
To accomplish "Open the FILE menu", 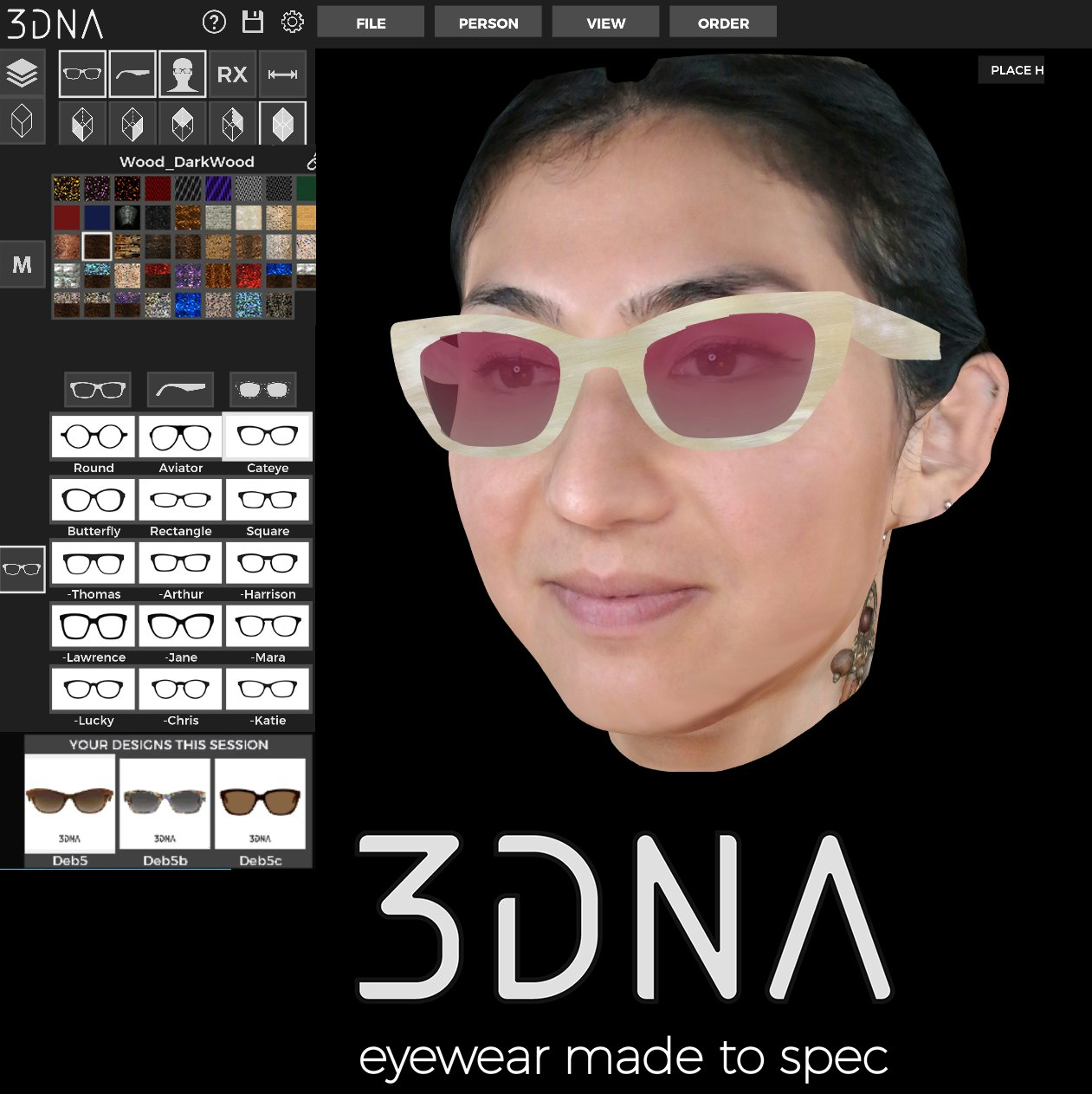I will [370, 23].
